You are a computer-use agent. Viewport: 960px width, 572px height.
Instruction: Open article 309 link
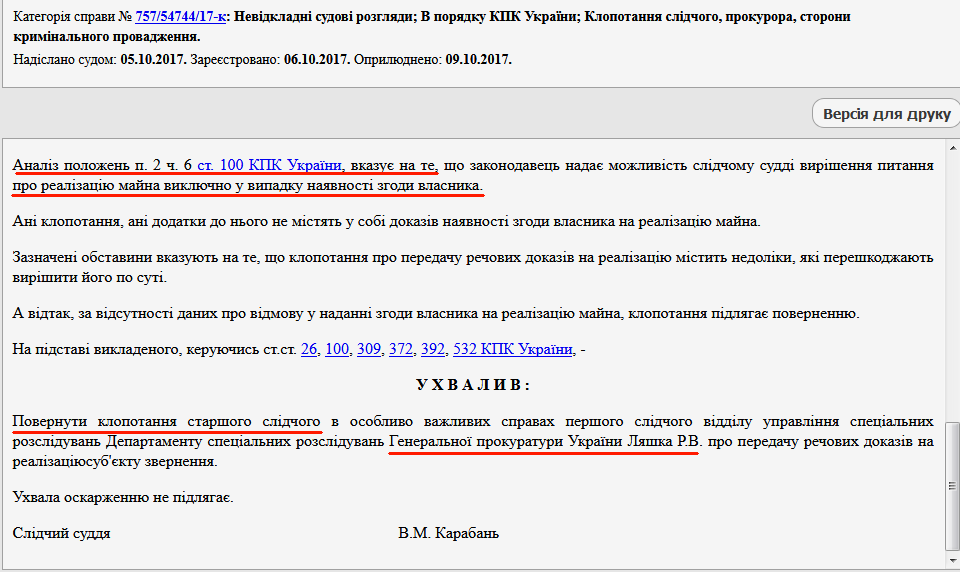369,349
